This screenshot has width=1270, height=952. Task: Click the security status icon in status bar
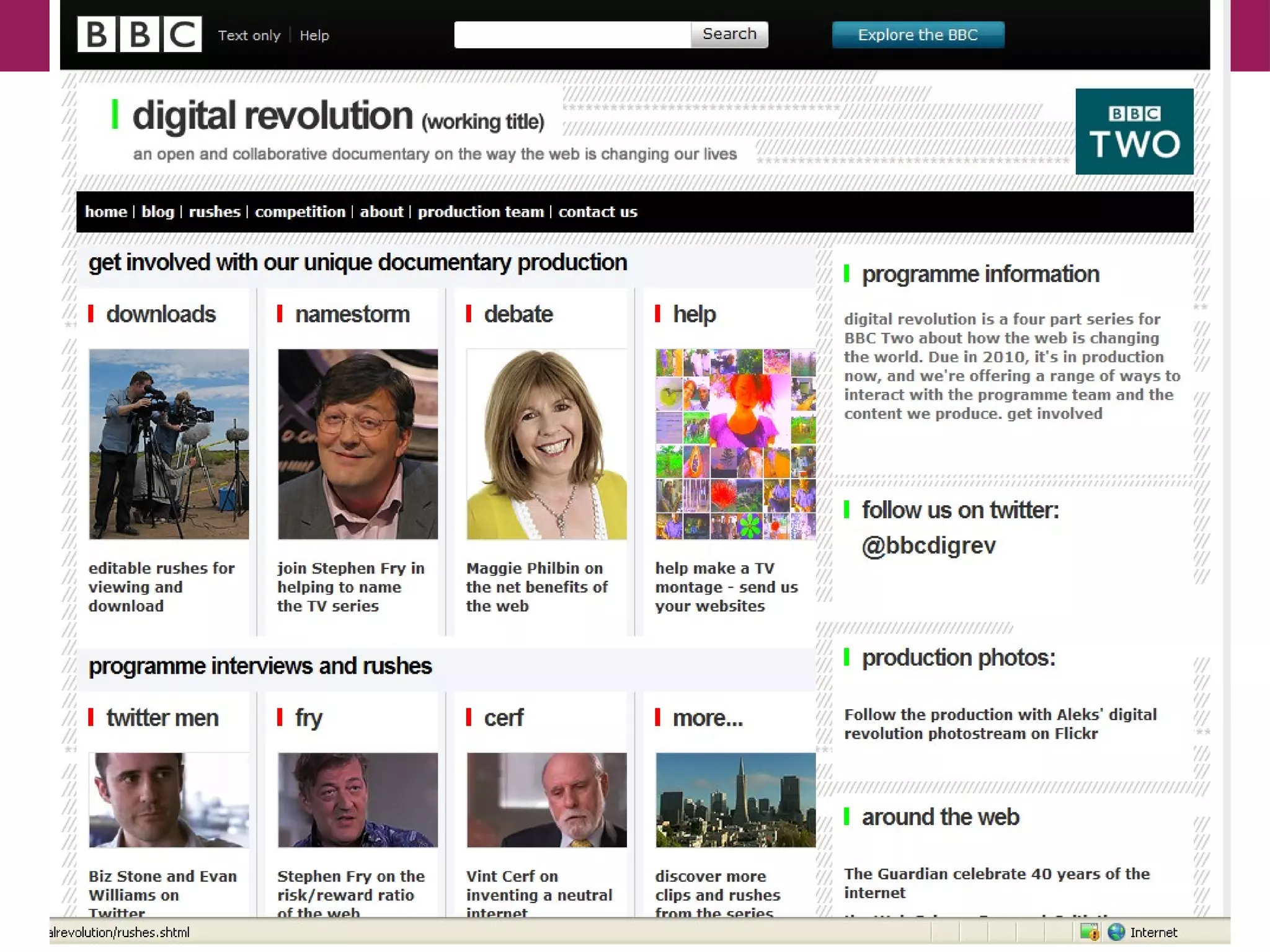coord(1089,932)
